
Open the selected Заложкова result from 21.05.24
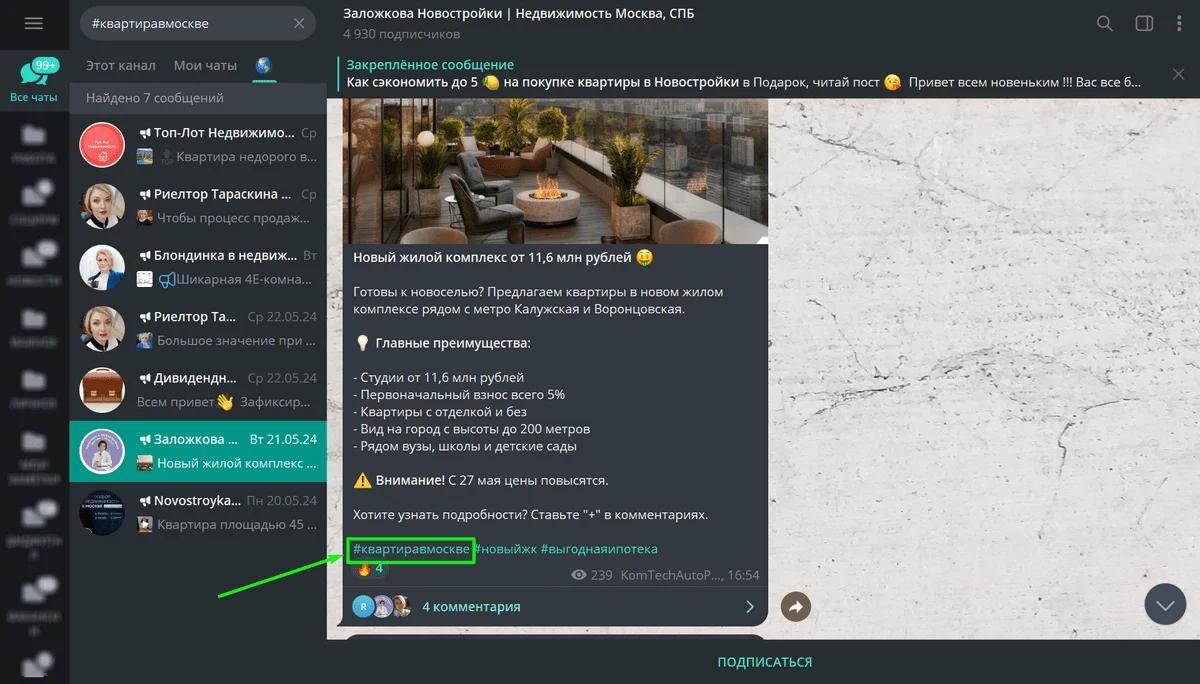click(198, 451)
